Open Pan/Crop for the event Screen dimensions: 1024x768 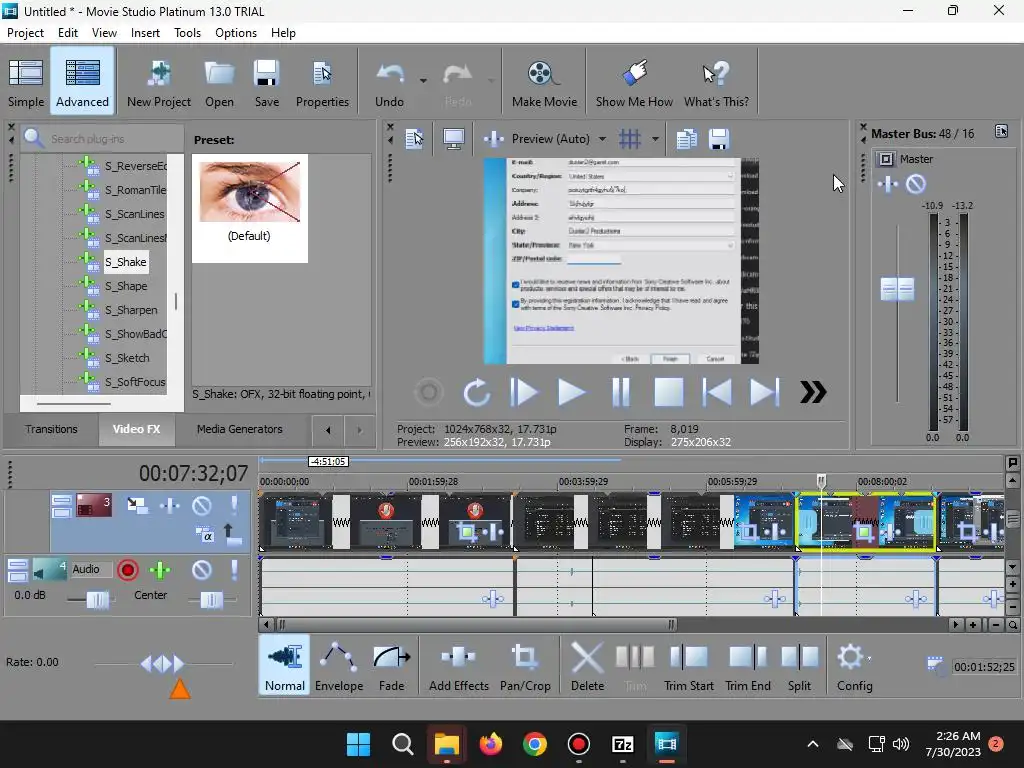525,666
